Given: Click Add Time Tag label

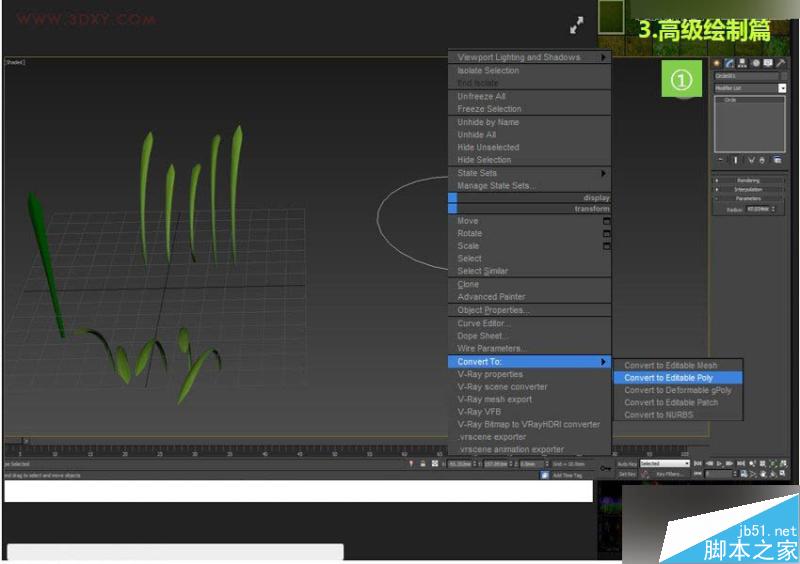Looking at the screenshot, I should [567, 475].
